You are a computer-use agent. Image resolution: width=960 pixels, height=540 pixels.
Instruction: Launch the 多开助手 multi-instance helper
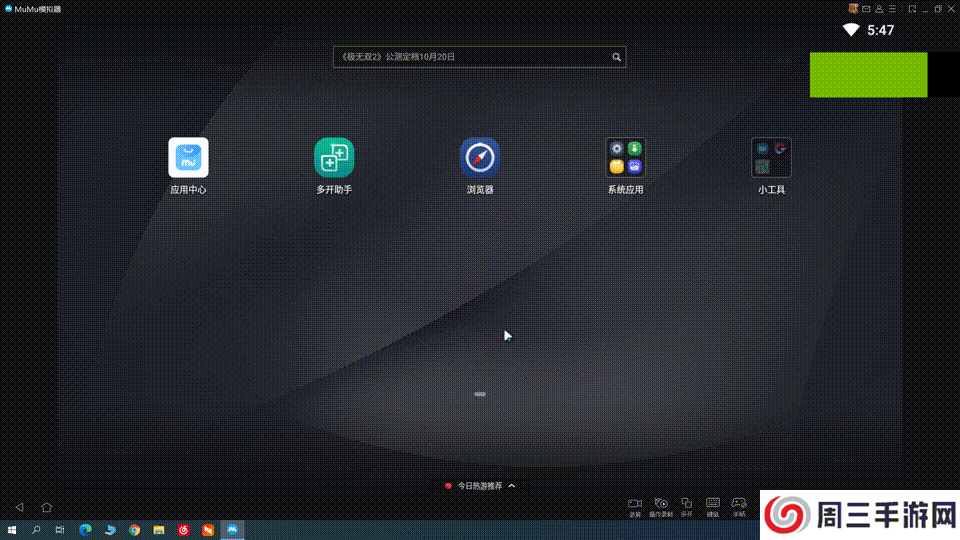[334, 158]
